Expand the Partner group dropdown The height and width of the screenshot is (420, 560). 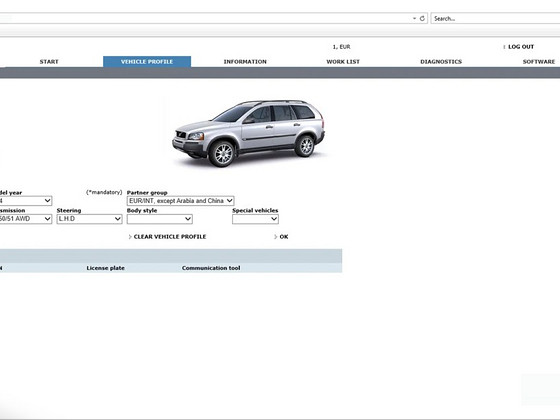[x=180, y=201]
